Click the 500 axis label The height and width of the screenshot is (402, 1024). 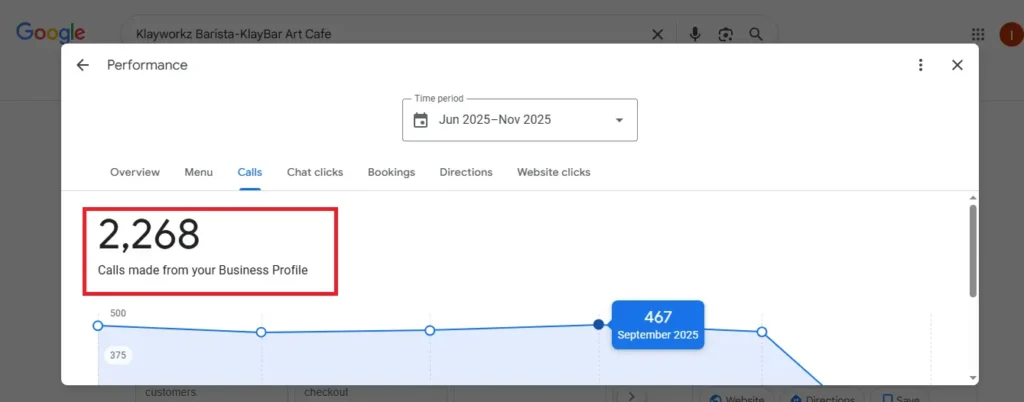(118, 313)
